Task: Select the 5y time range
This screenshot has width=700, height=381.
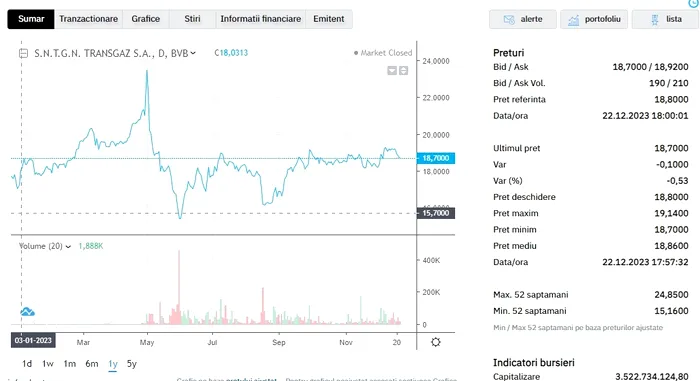Action: point(131,364)
